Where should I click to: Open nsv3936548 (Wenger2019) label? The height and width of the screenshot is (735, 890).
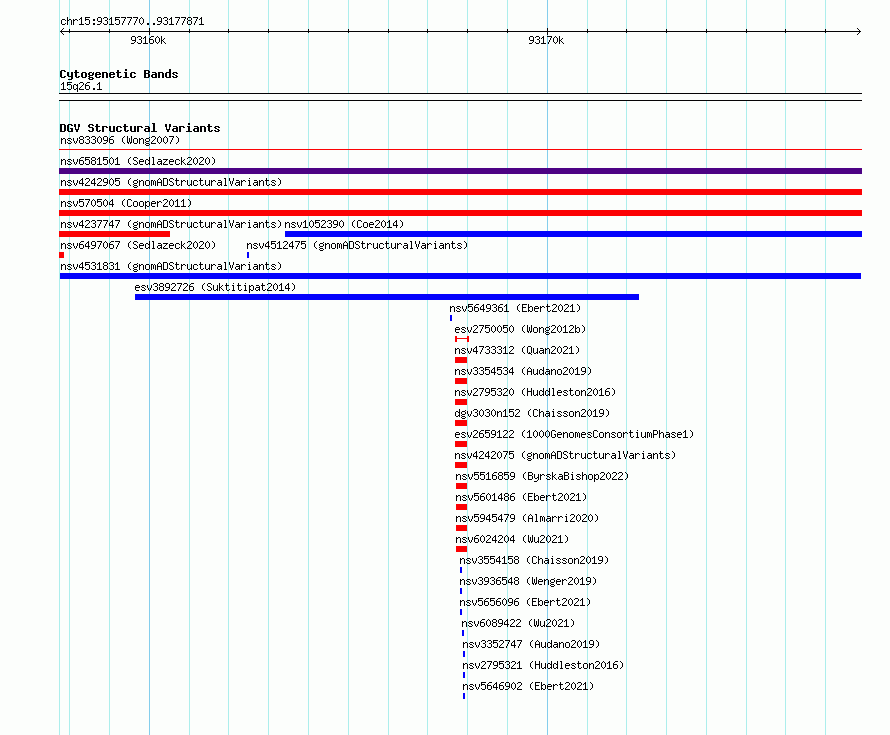528,581
